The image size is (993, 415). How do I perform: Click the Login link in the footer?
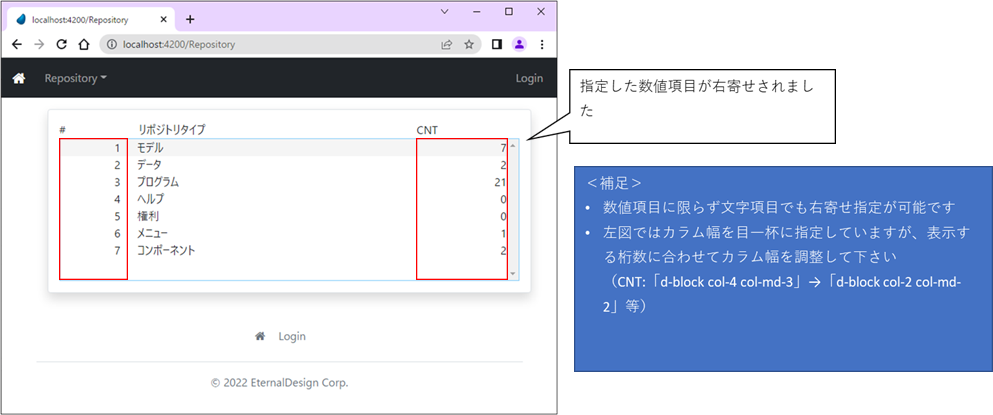coord(292,337)
